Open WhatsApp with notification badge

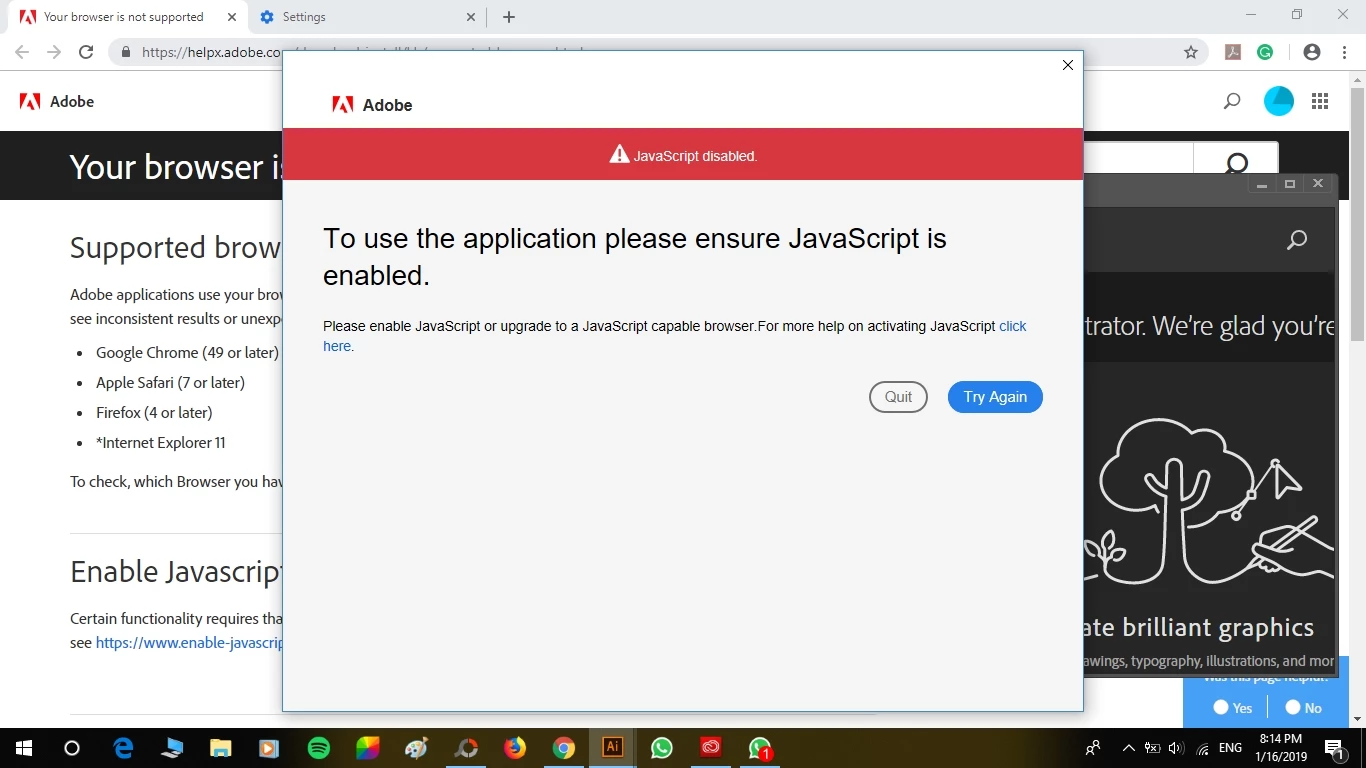tap(760, 748)
